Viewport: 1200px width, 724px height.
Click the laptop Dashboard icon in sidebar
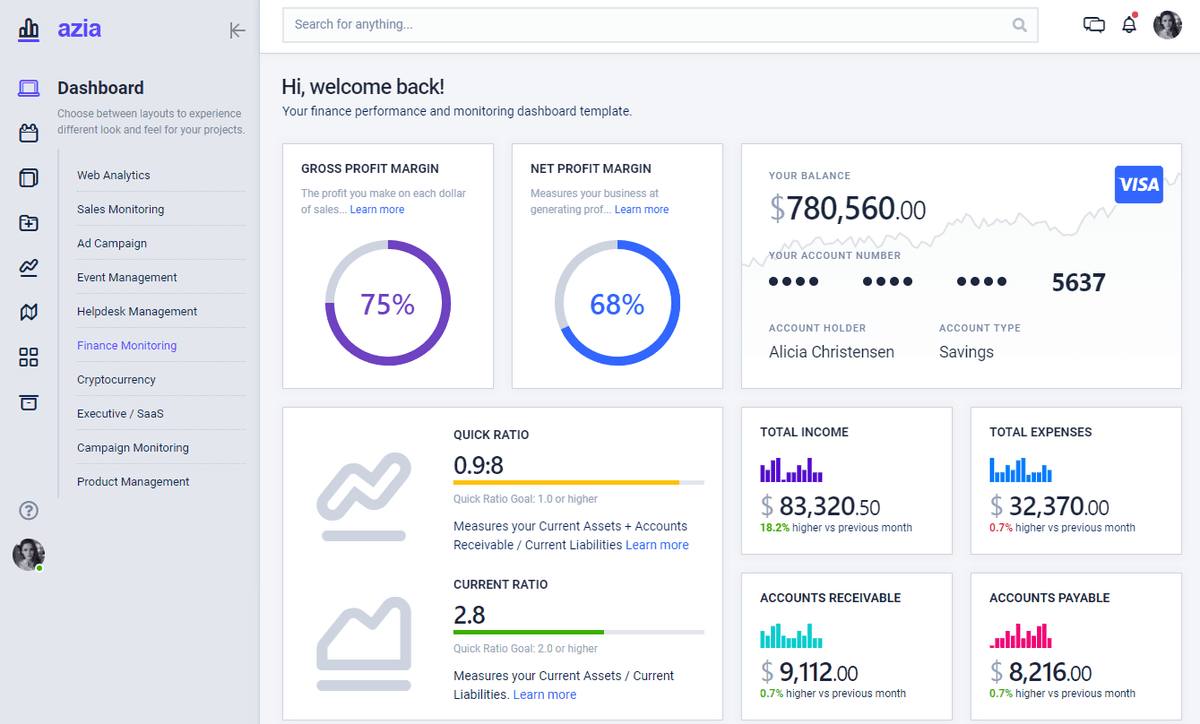[x=29, y=88]
